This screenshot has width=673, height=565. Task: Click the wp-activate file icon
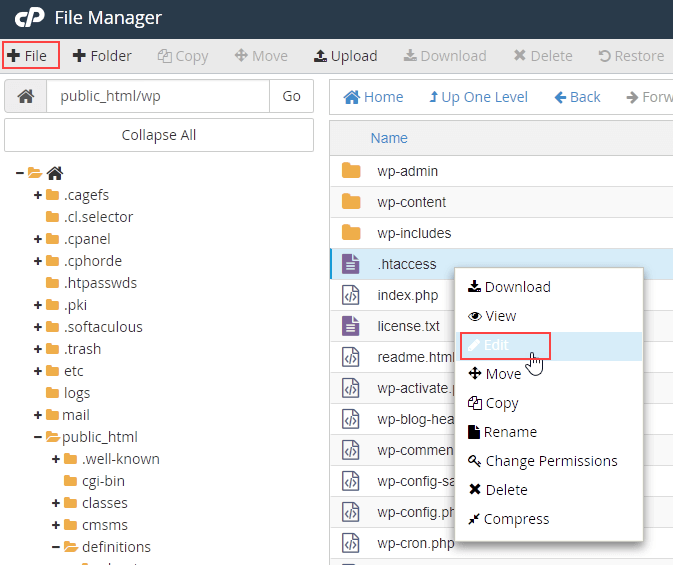[x=351, y=388]
